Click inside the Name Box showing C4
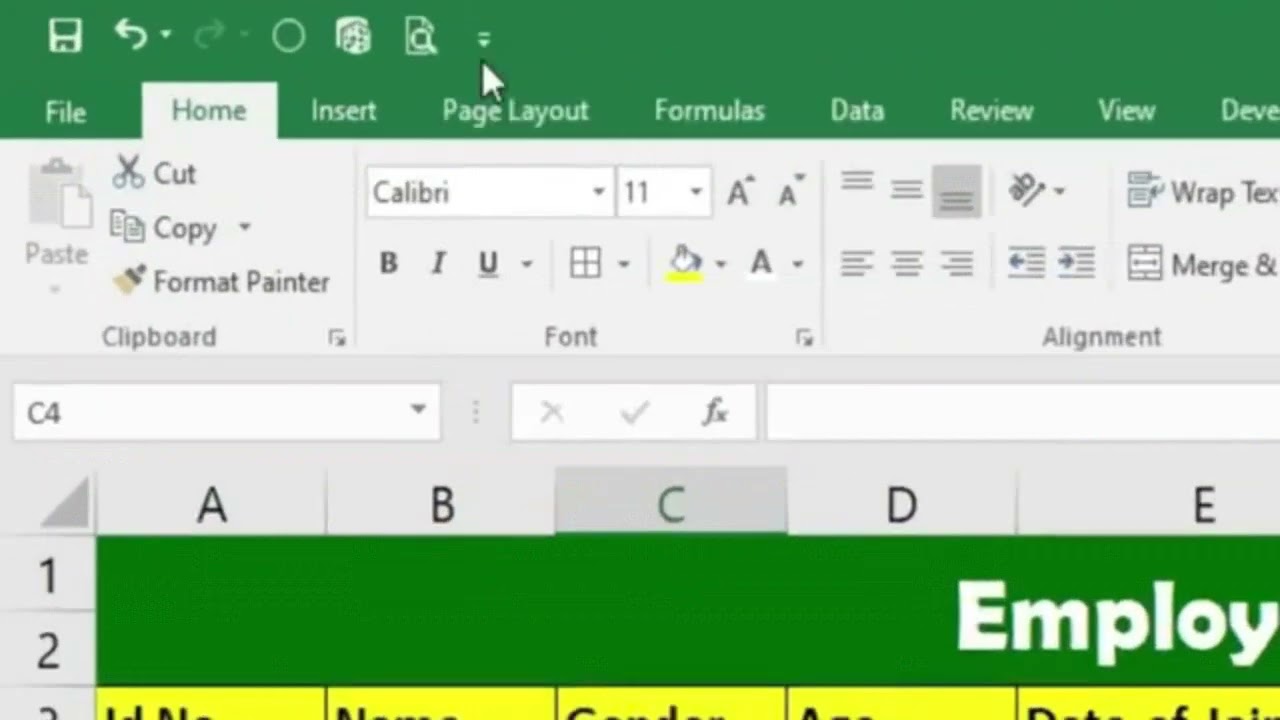The height and width of the screenshot is (720, 1280). pos(206,412)
